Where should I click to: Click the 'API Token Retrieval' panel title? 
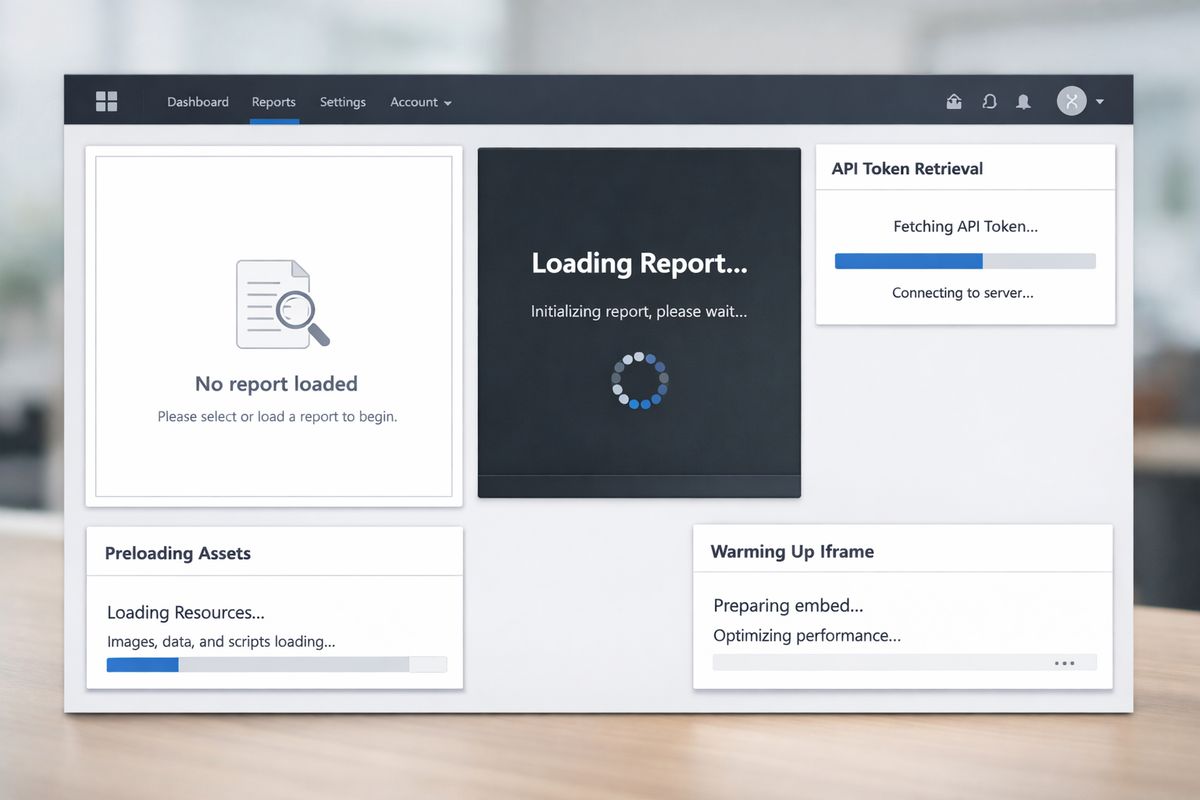point(907,169)
